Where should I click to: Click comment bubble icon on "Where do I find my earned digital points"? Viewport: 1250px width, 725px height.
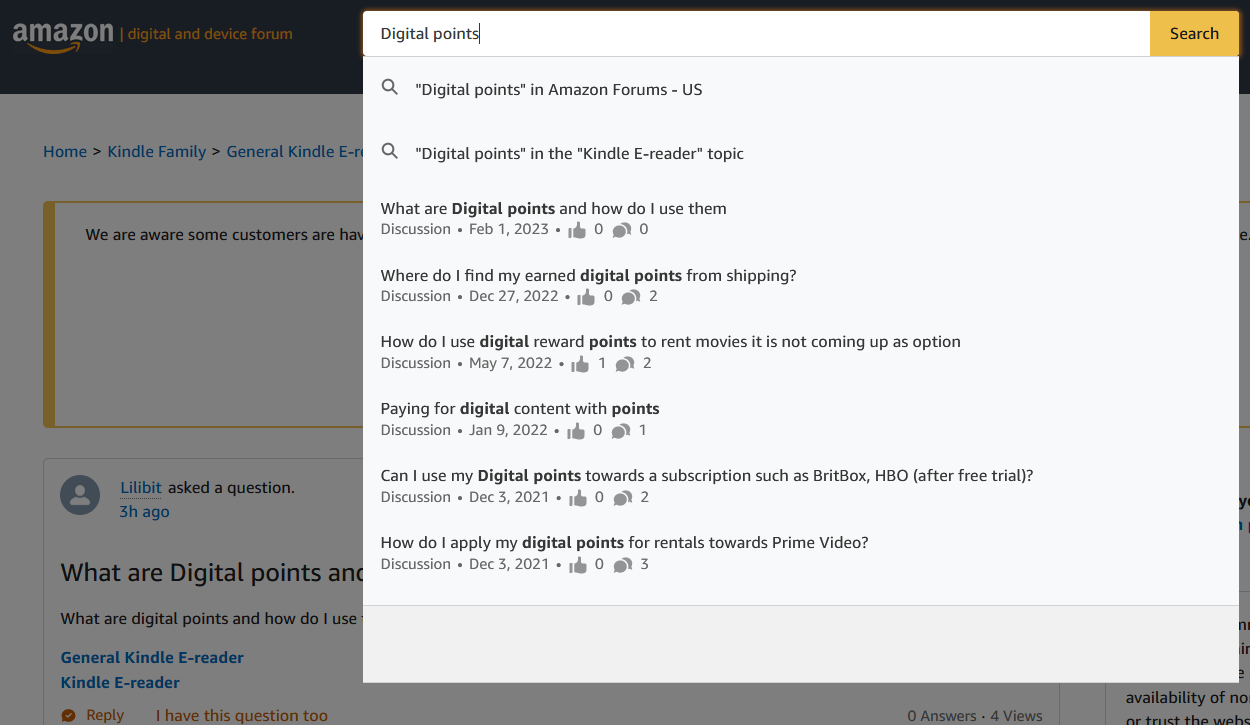point(630,296)
